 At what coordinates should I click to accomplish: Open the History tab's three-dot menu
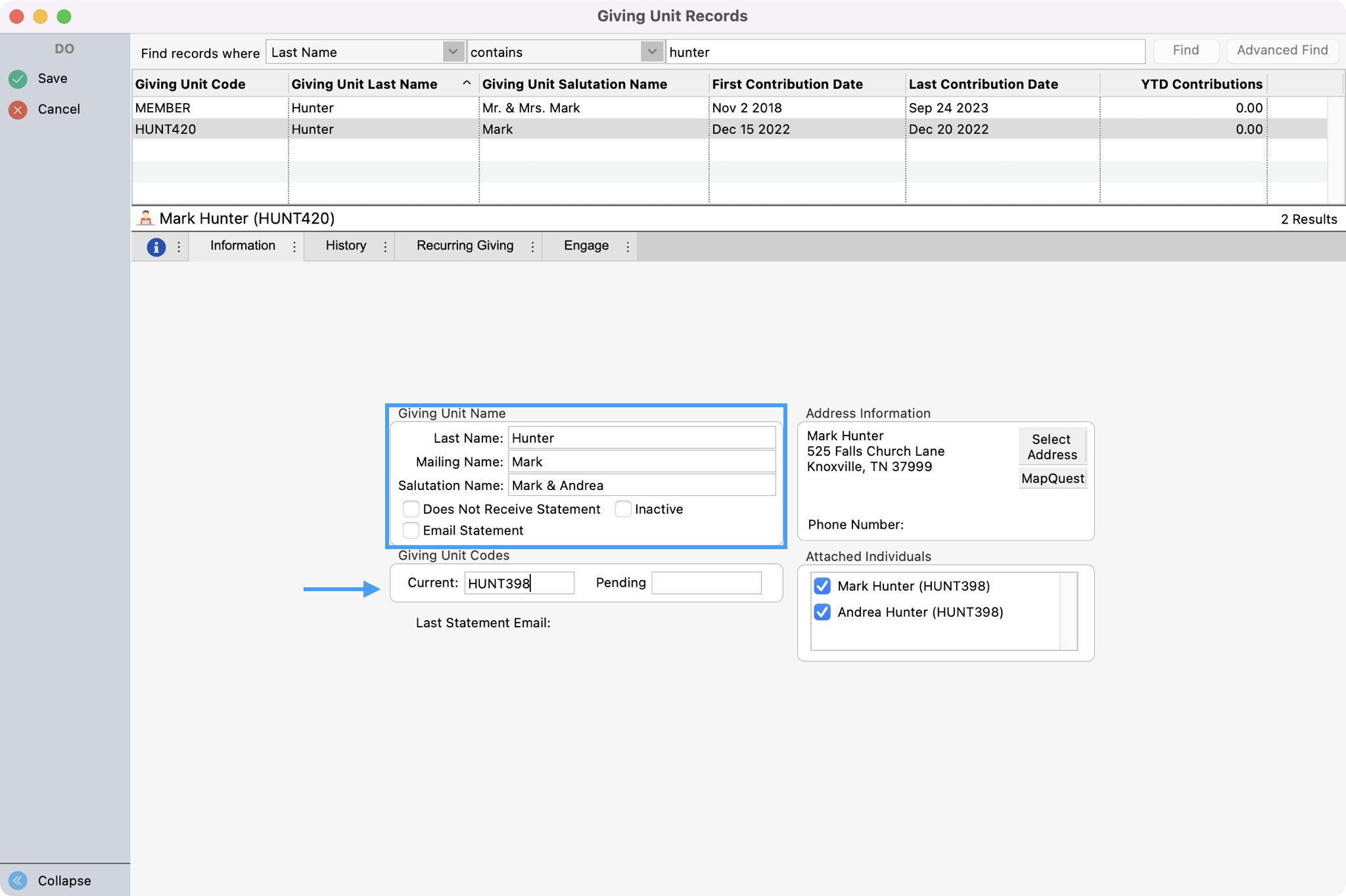pyautogui.click(x=385, y=247)
